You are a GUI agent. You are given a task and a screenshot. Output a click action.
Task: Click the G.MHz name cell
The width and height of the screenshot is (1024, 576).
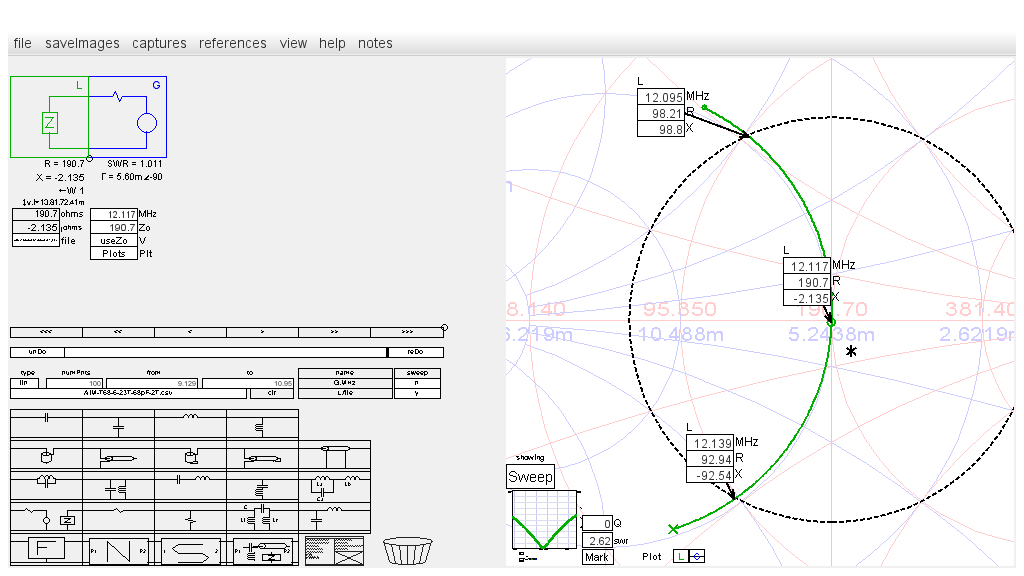345,383
